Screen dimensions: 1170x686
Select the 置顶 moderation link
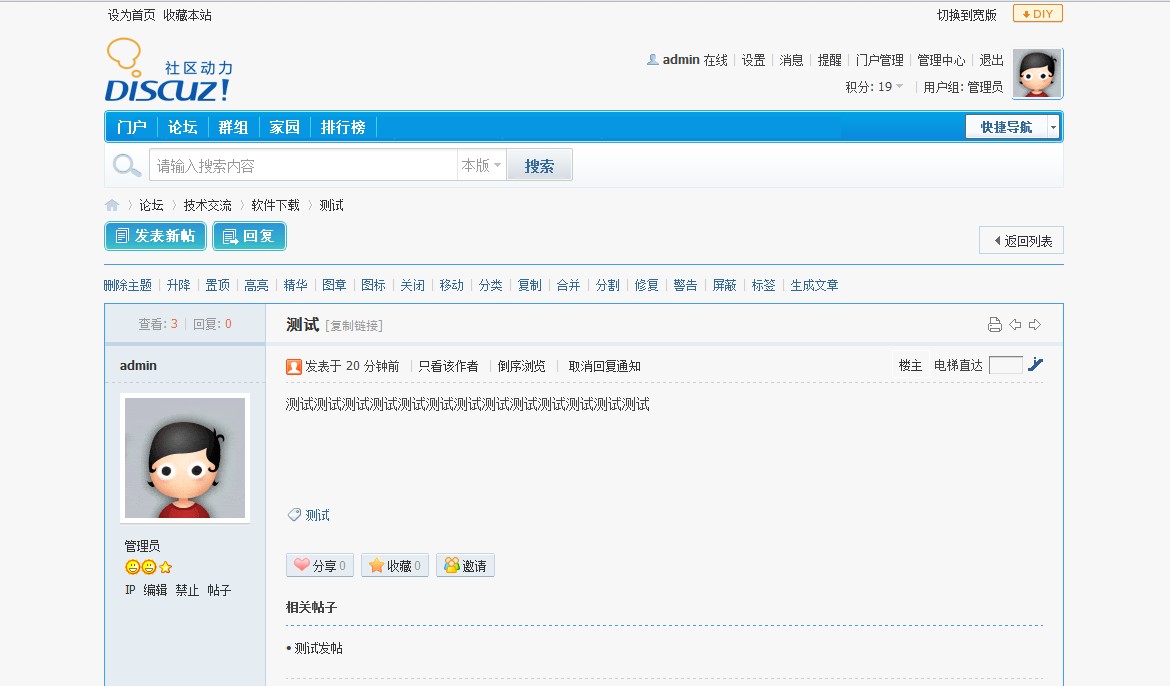click(x=217, y=285)
